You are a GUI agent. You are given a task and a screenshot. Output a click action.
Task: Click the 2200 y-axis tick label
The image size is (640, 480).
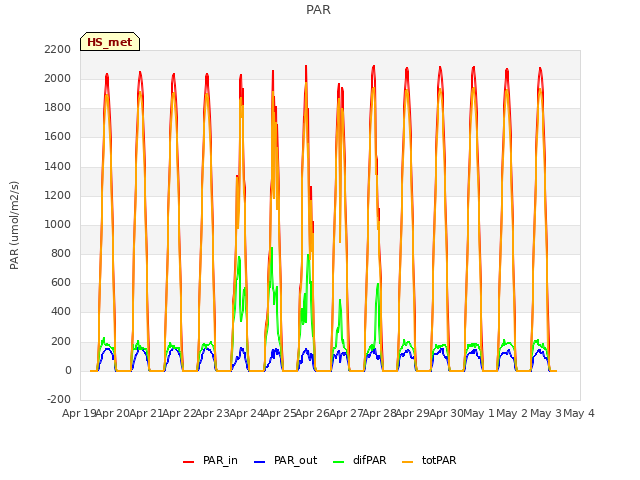(58, 49)
